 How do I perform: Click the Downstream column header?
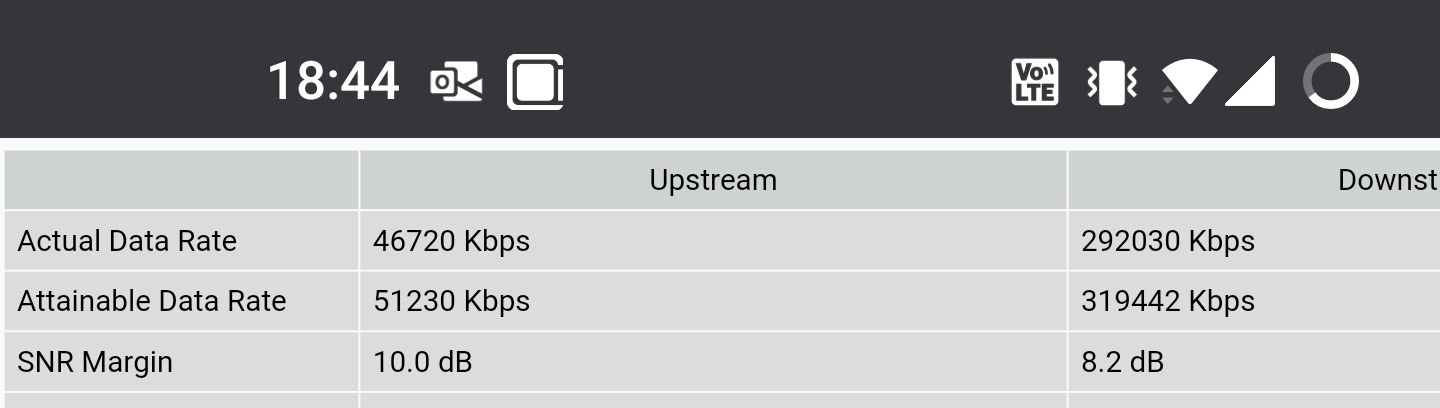(x=1388, y=180)
